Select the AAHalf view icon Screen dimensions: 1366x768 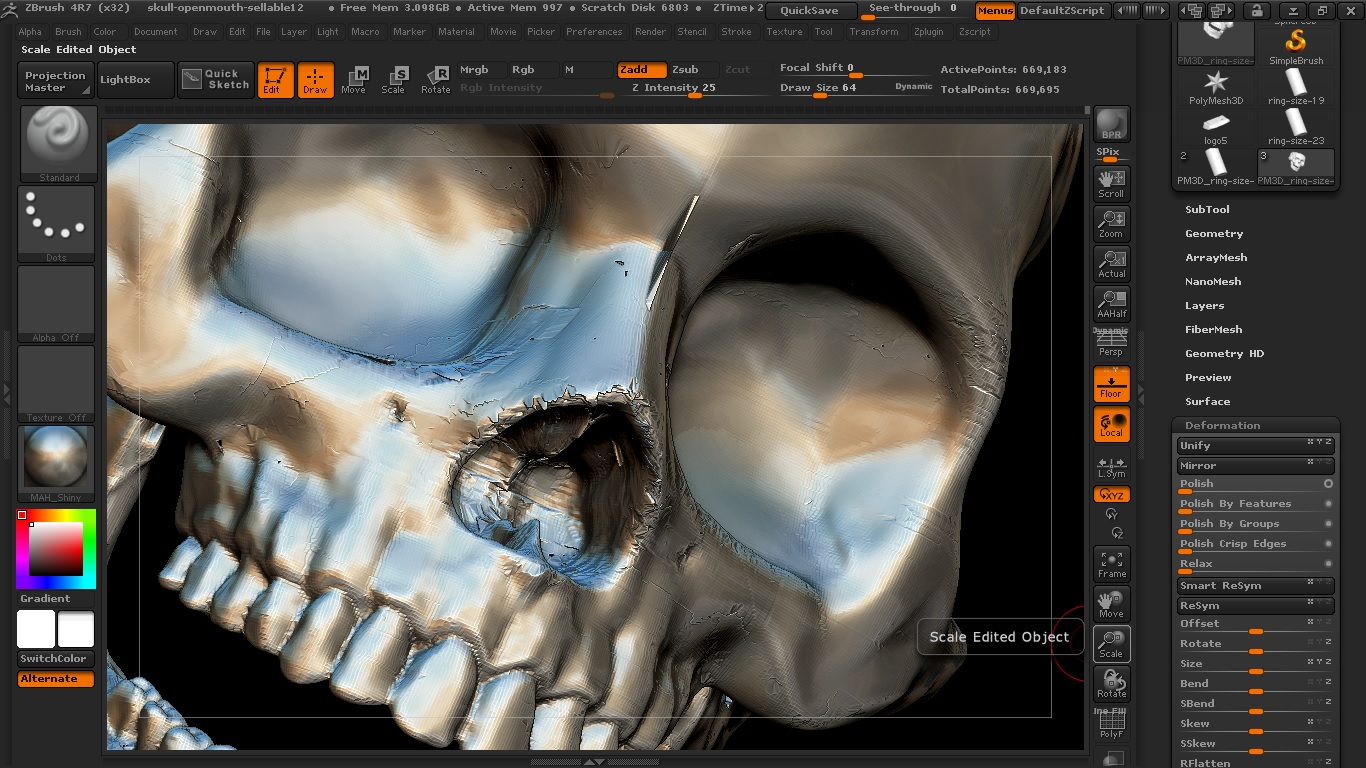1111,303
